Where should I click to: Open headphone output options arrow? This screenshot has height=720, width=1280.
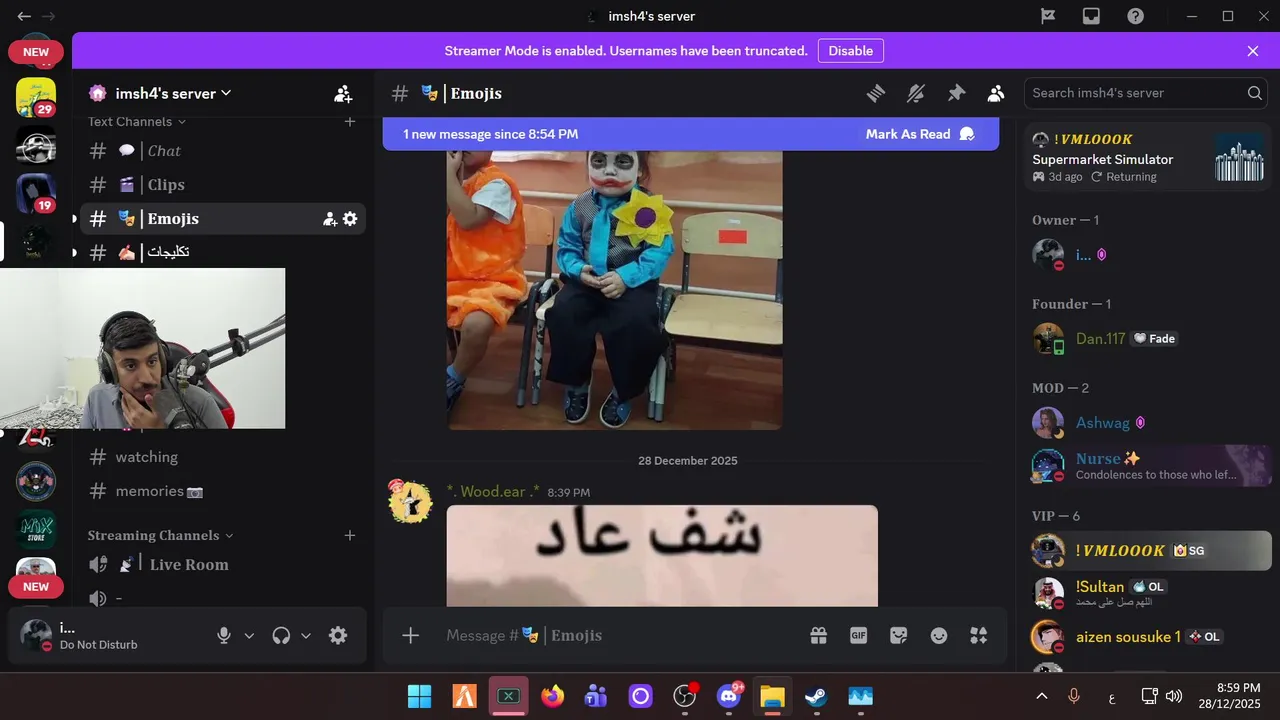pos(306,636)
